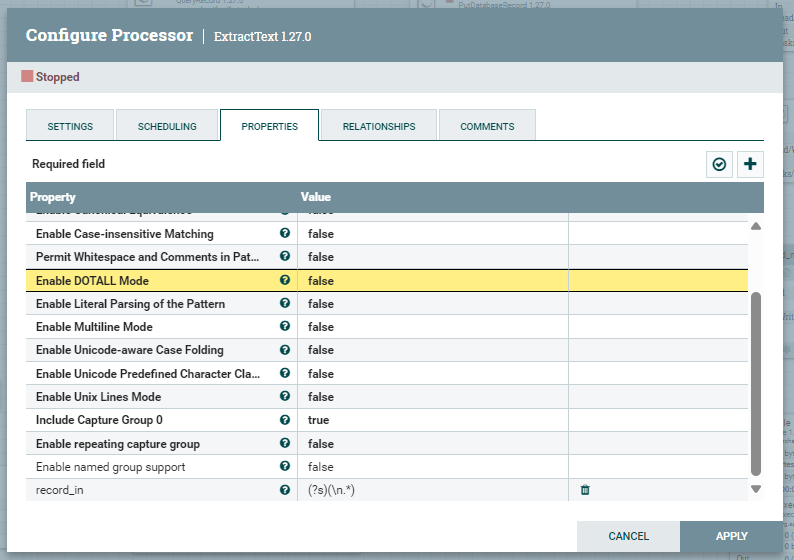Edit the record_in regex value

coord(432,490)
